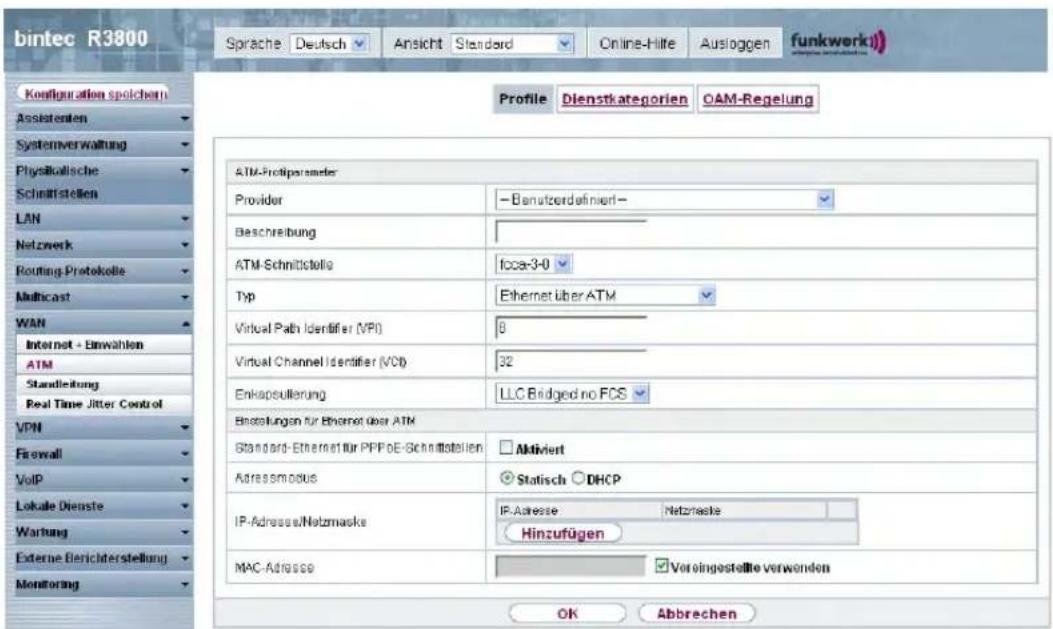The image size is (1053, 629).
Task: Click Konfiguration speichern
Action: tap(95, 94)
